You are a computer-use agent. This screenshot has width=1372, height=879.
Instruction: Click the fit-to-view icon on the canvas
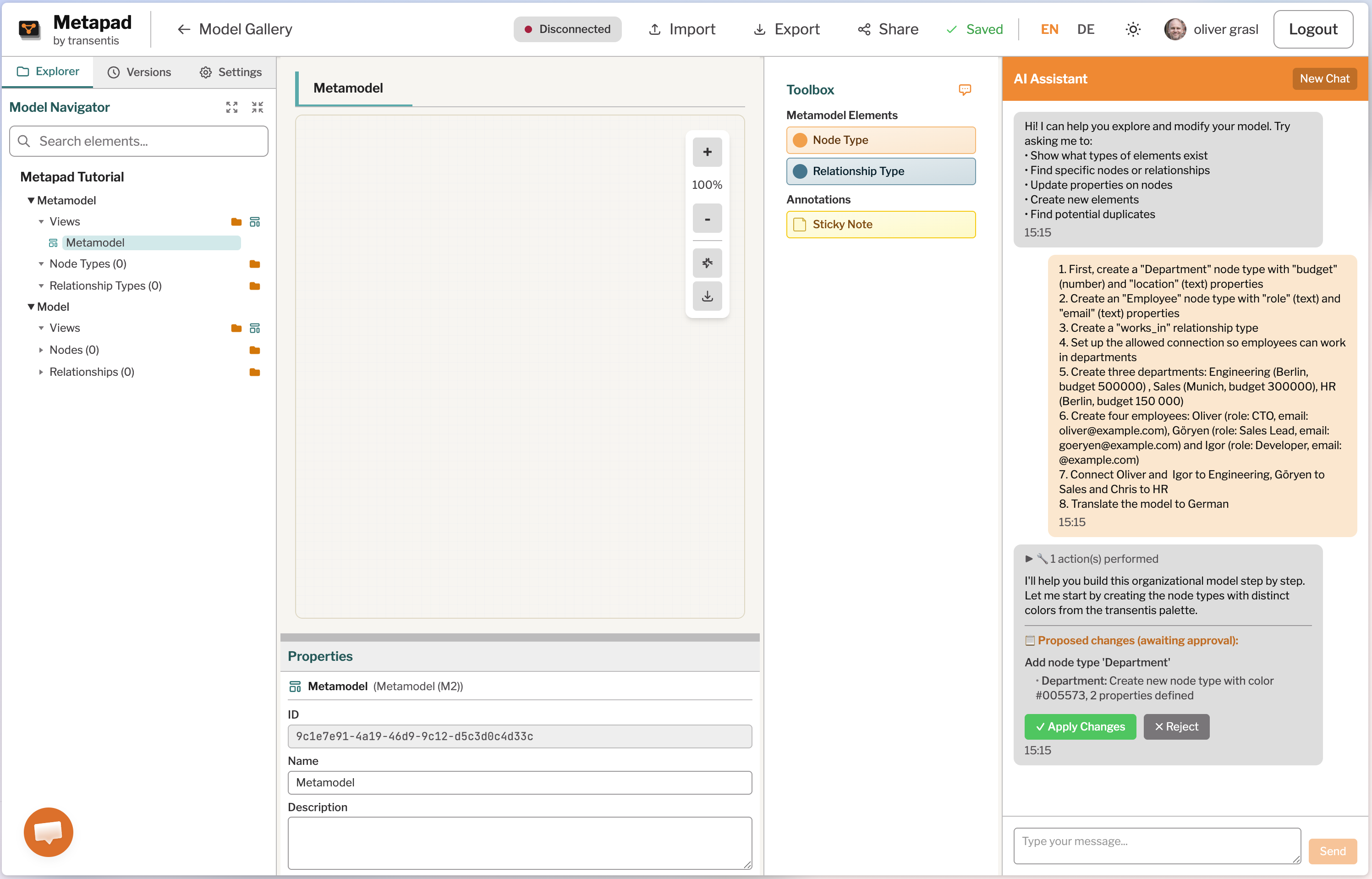coord(707,263)
